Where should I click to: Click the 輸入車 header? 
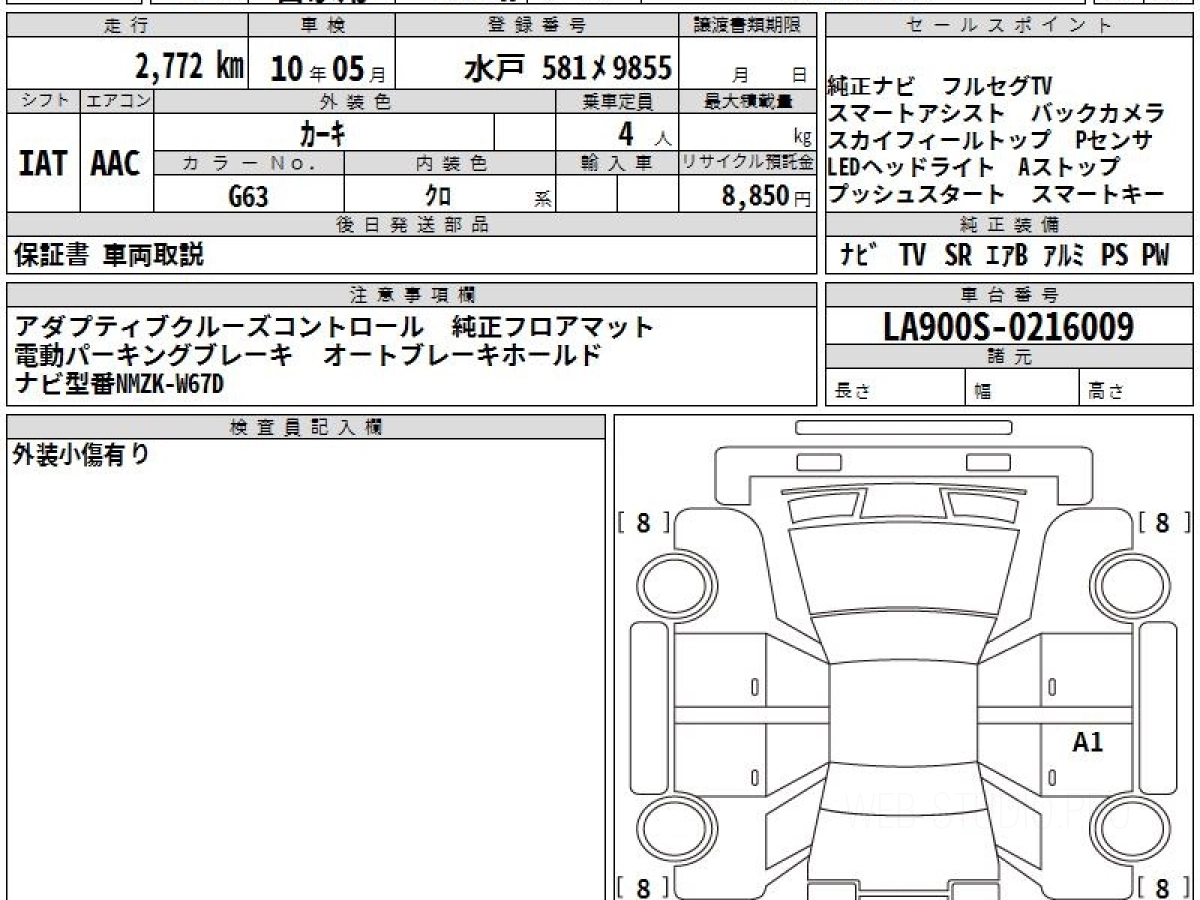click(x=617, y=163)
